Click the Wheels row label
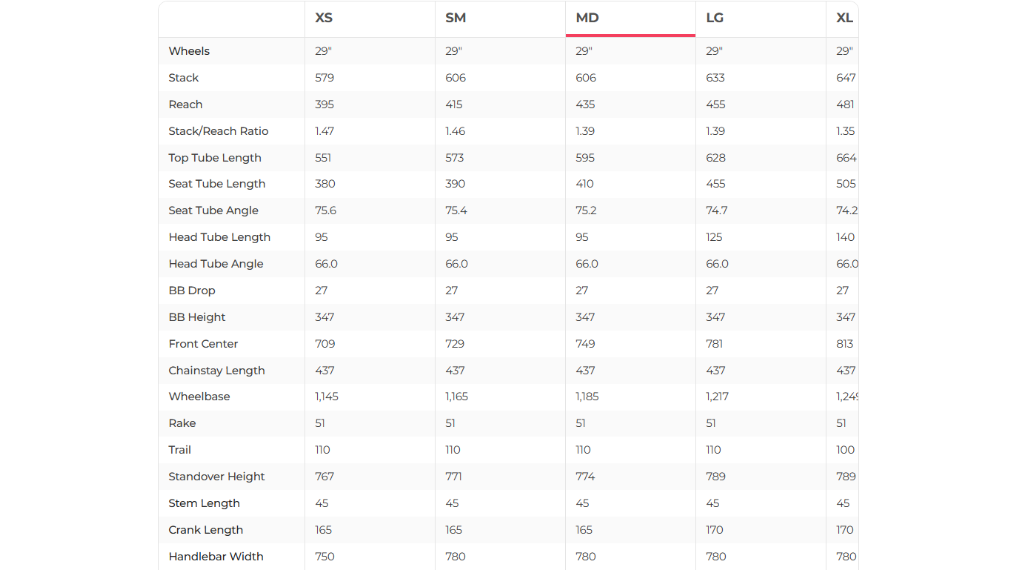This screenshot has width=1013, height=570. (189, 51)
